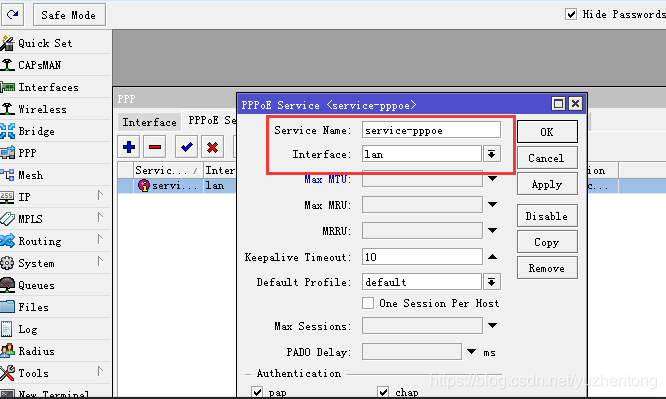Click the Apply button
Viewport: 666px width, 399px height.
[547, 184]
